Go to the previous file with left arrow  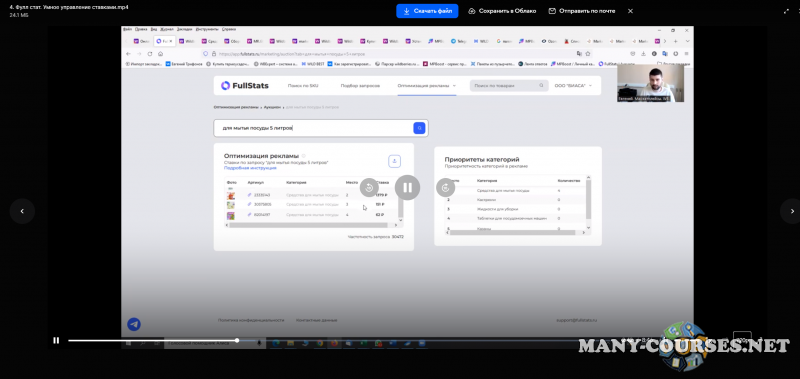click(x=22, y=211)
